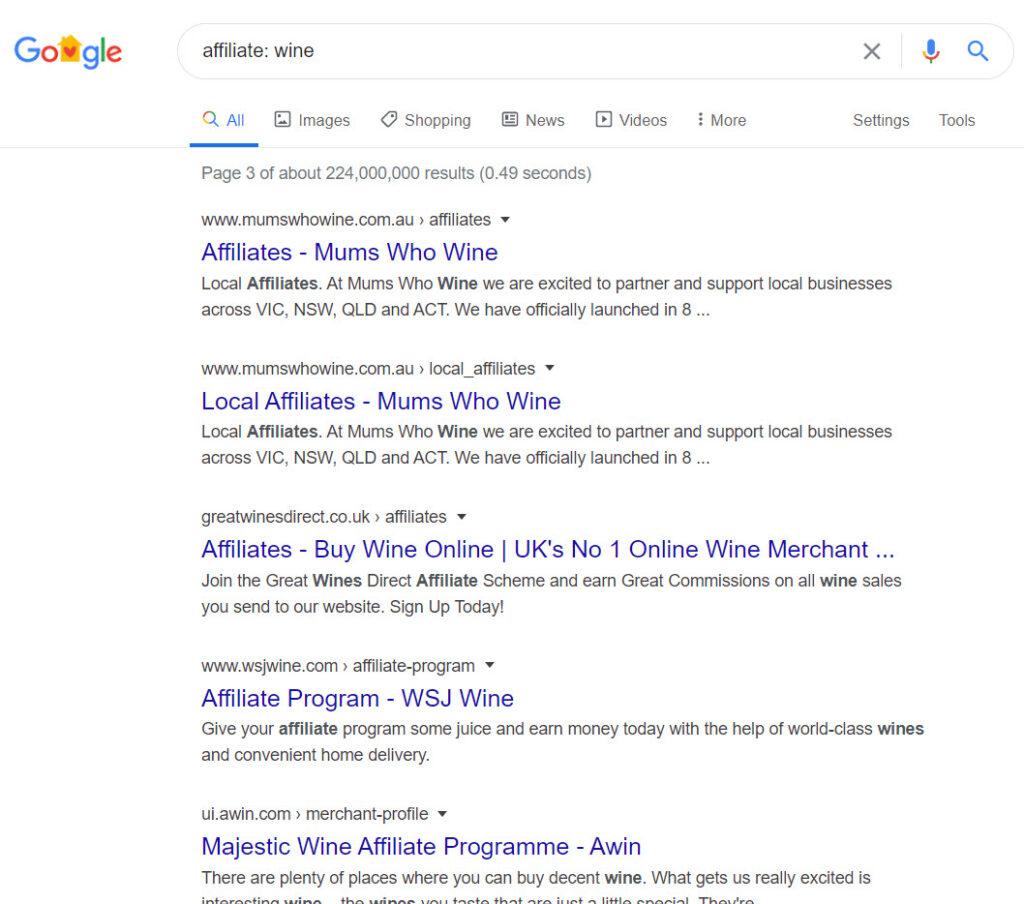Open the More options icon
The width and height of the screenshot is (1024, 904).
tap(700, 119)
